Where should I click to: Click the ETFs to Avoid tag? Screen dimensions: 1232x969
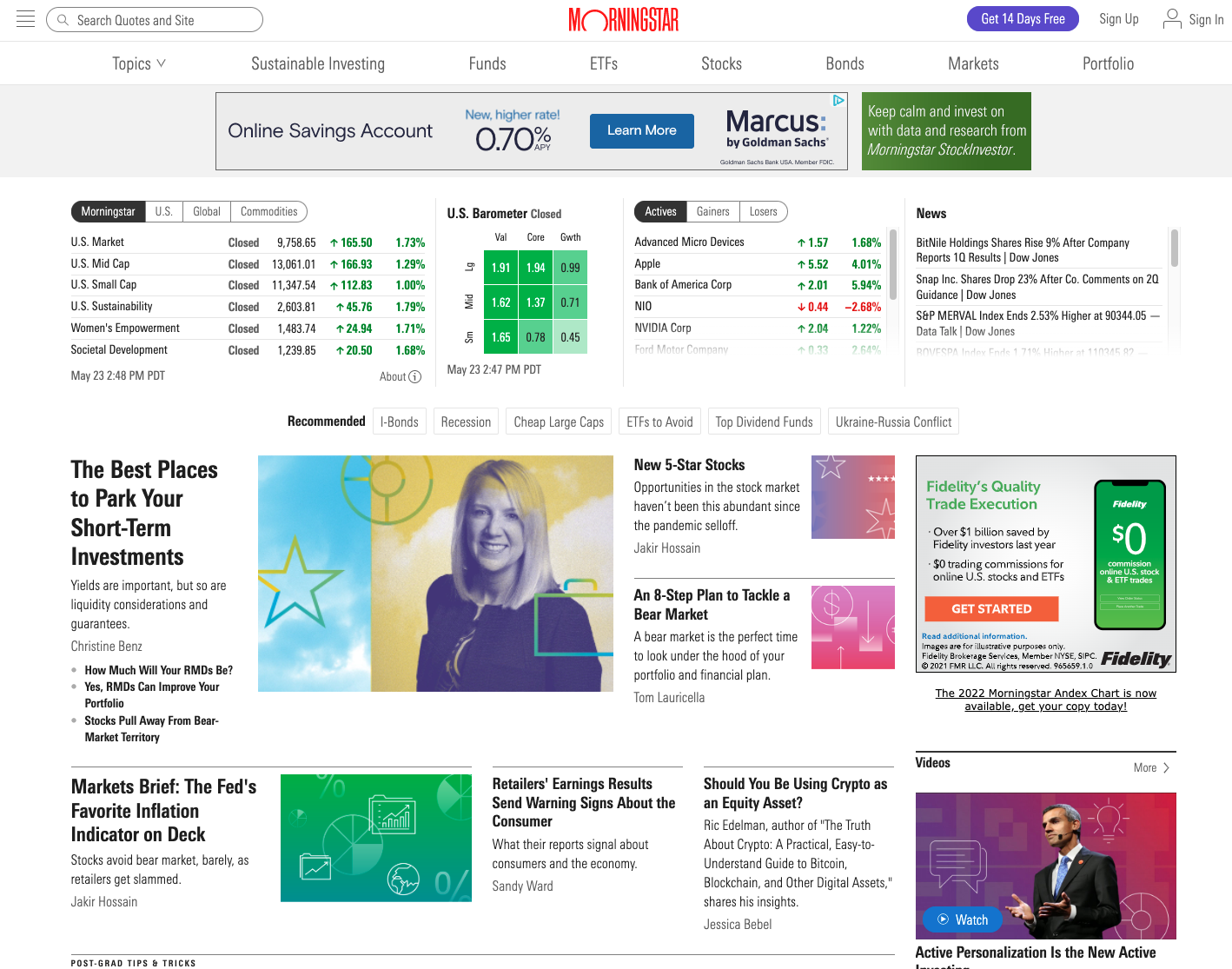coord(660,421)
